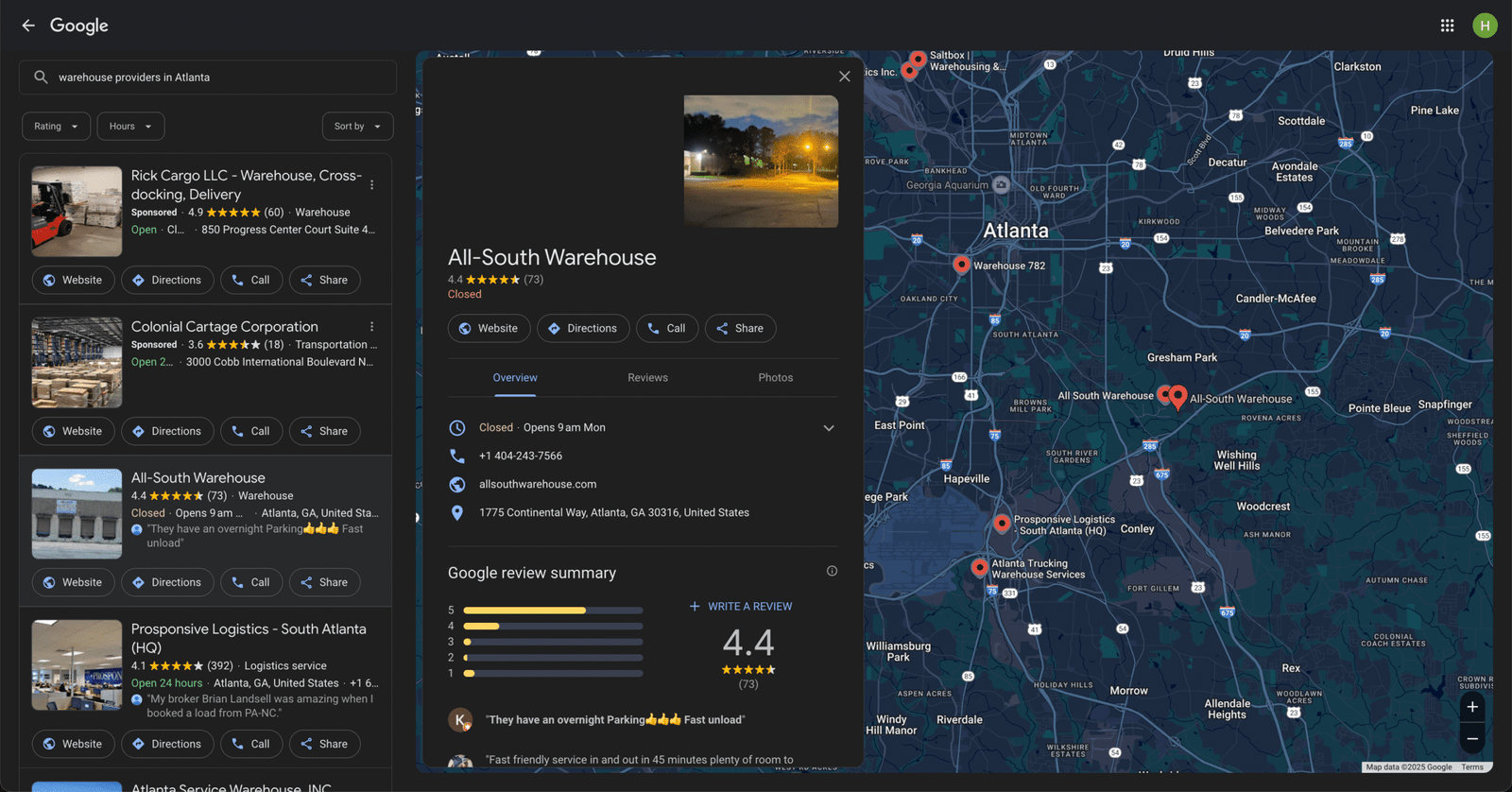Share Rick Cargo LLC listing
Image resolution: width=1512 pixels, height=792 pixels.
(324, 281)
